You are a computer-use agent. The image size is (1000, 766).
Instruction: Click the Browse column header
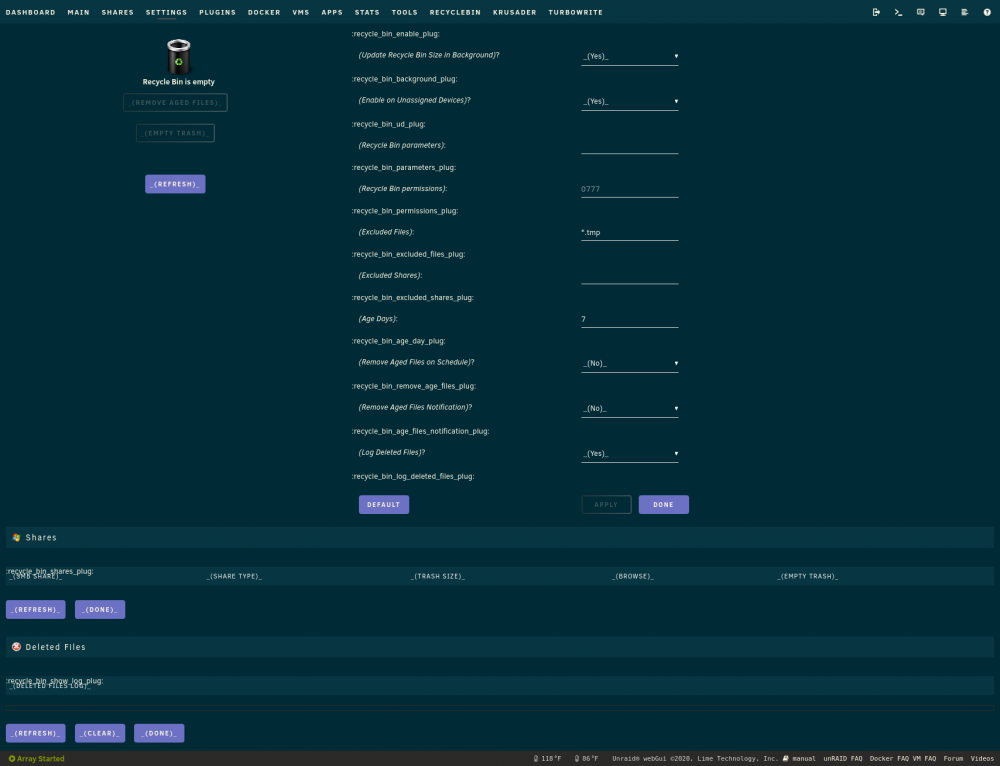(633, 577)
